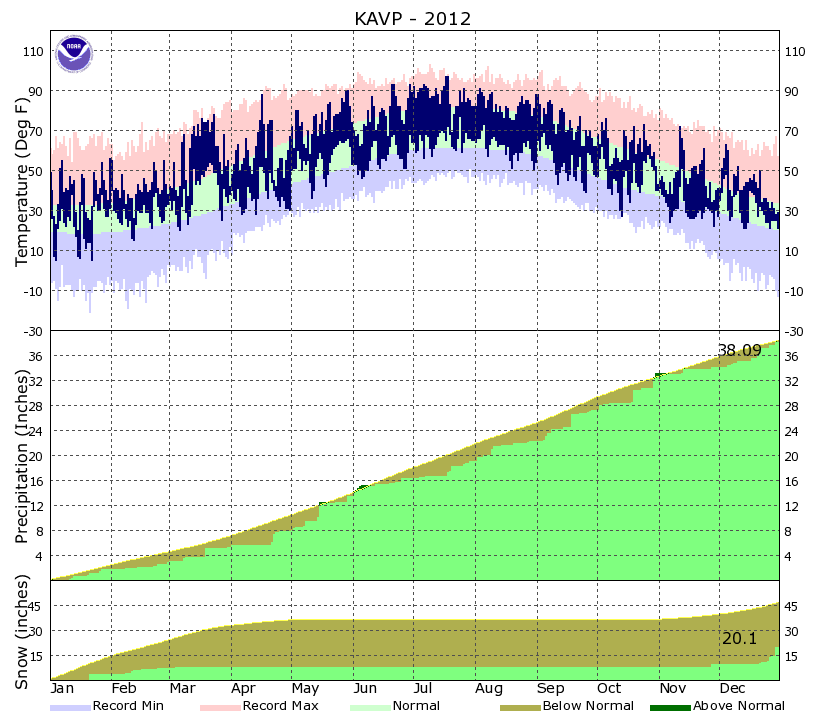Click the 20.1 snow total label
The image size is (829, 720).
(738, 638)
